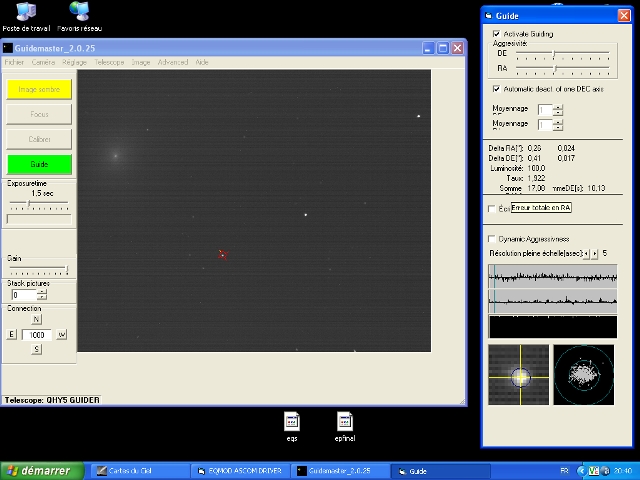
Task: Click the N connection direction button
Action: coord(36,319)
